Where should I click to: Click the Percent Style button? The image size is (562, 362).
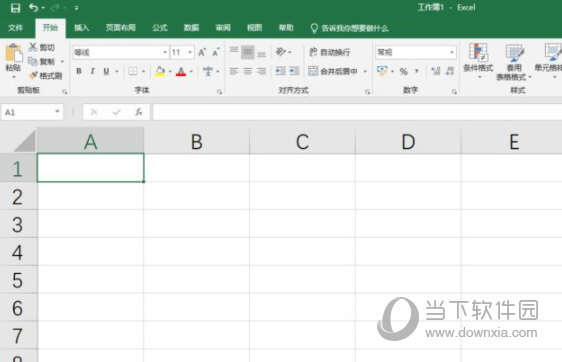404,71
